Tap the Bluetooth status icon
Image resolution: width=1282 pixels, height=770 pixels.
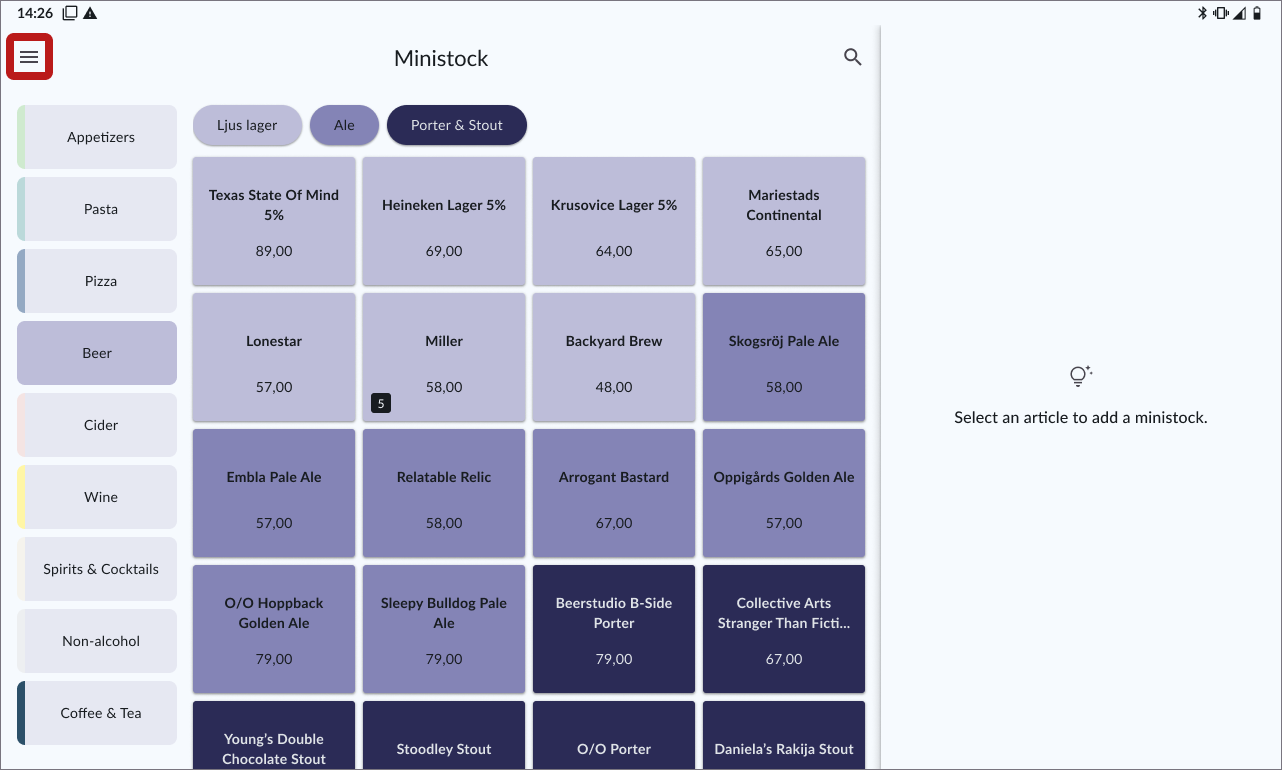click(x=1203, y=13)
